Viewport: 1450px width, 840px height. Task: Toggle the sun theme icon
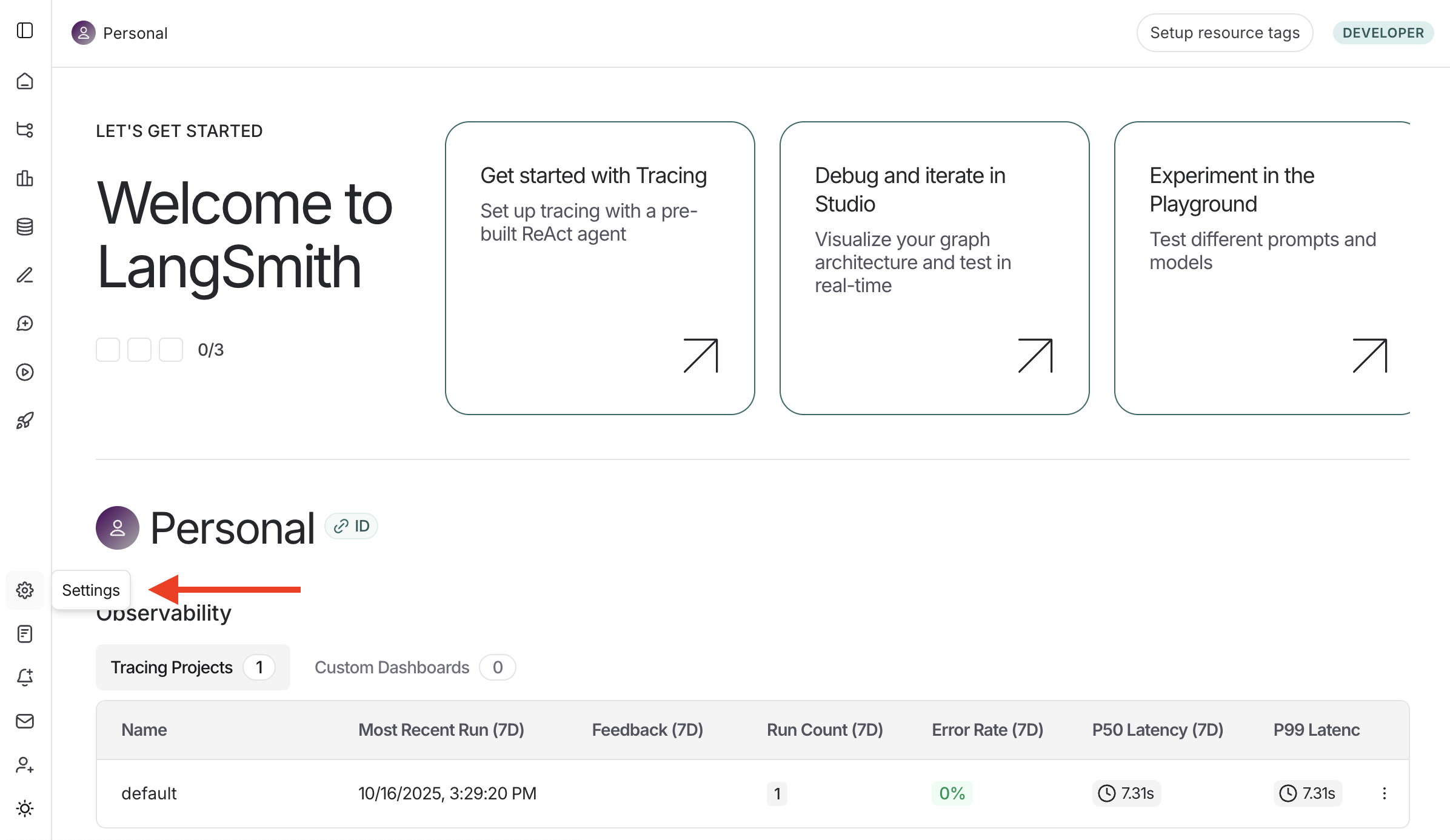[25, 808]
